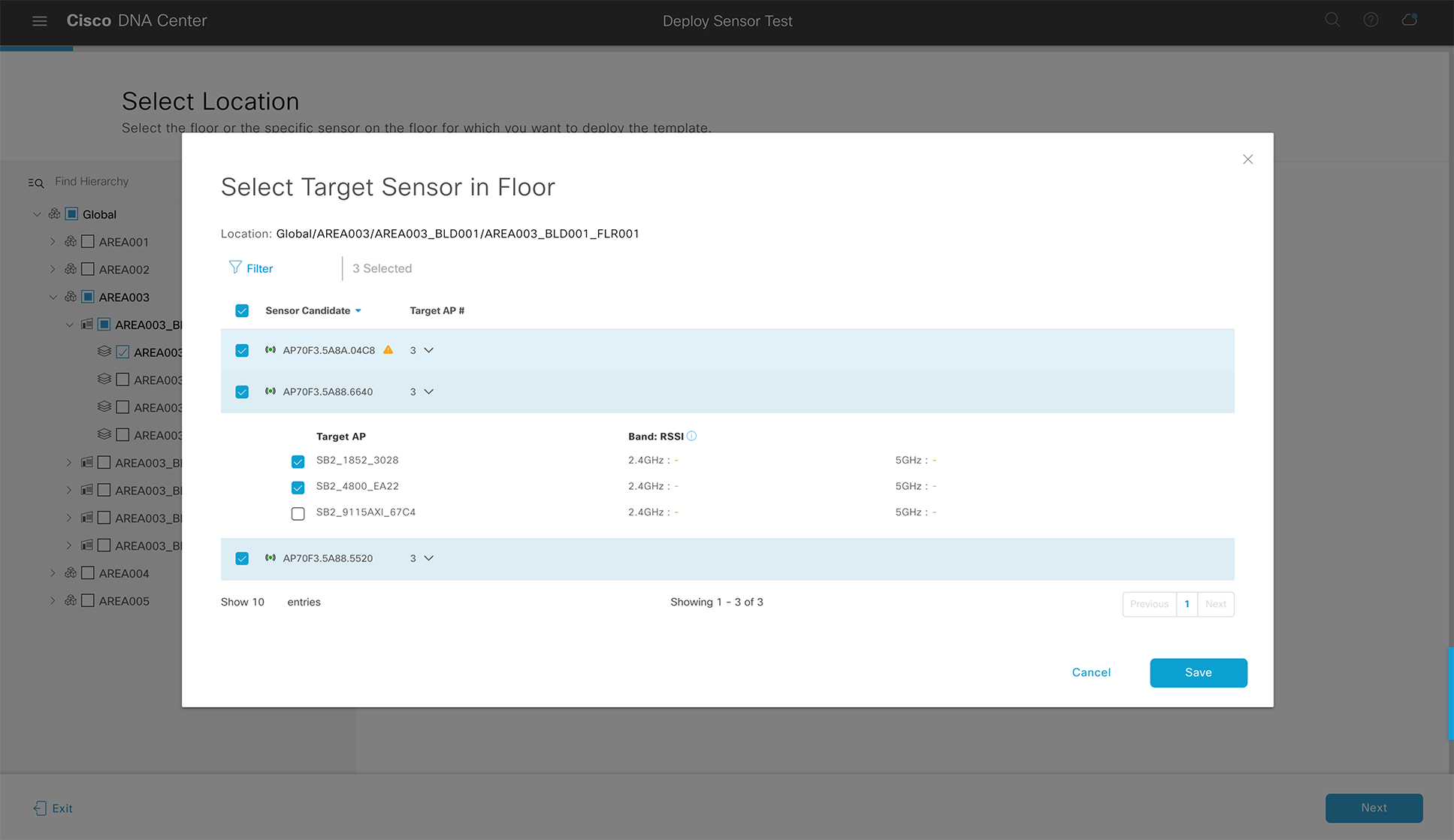Click the Find Hierarchy search field
The width and height of the screenshot is (1454, 840).
pyautogui.click(x=92, y=182)
